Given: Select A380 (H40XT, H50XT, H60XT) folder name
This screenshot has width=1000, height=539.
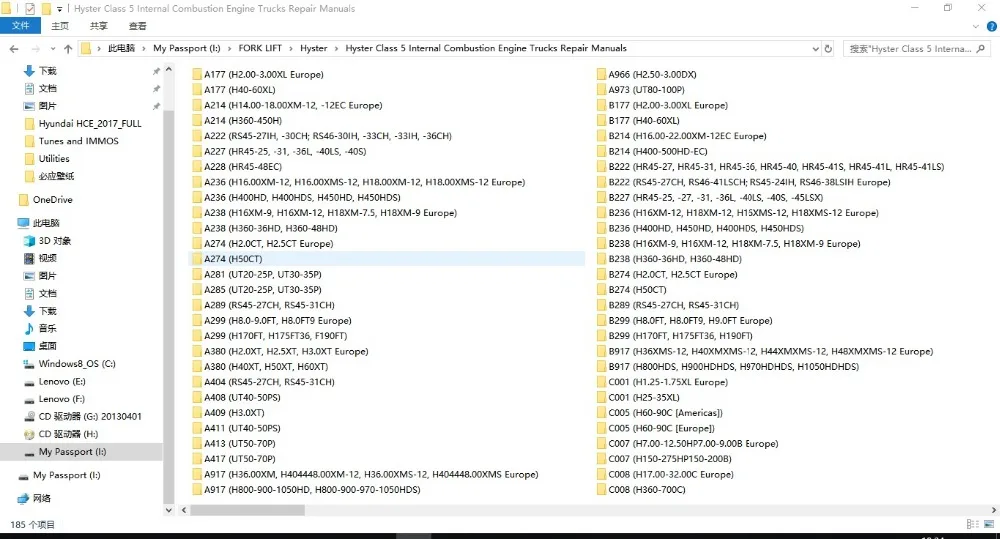Looking at the screenshot, I should click(266, 367).
